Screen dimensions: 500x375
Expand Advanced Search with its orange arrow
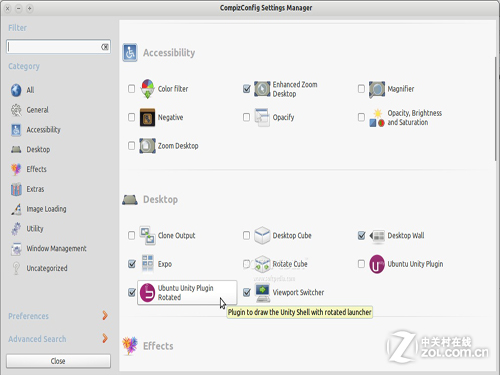[x=105, y=339]
